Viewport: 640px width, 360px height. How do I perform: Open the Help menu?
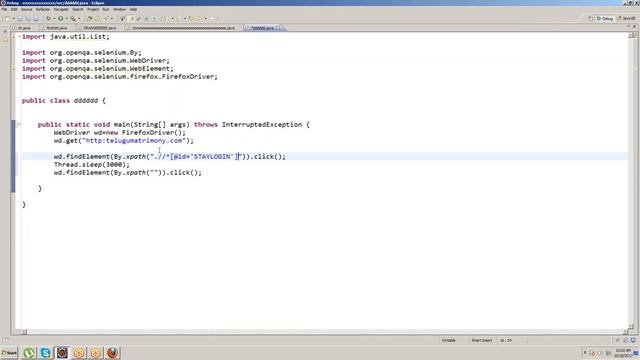pyautogui.click(x=133, y=9)
